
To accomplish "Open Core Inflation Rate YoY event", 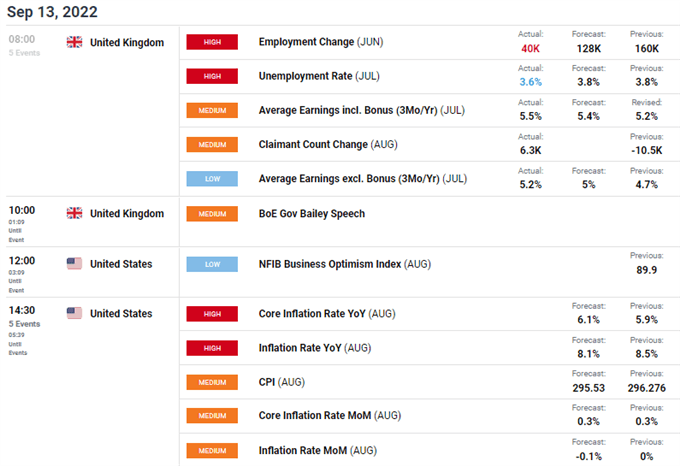I will point(327,314).
